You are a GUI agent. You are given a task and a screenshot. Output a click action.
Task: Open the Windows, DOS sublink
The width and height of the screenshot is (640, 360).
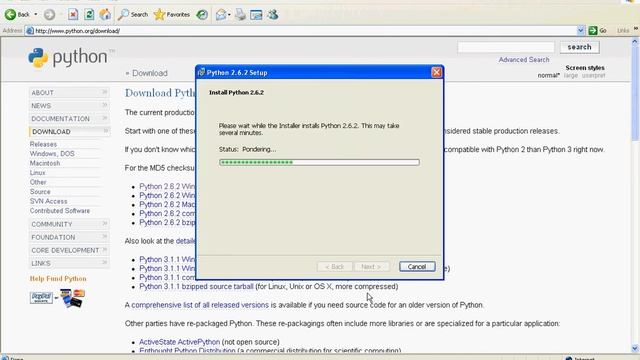pyautogui.click(x=52, y=153)
